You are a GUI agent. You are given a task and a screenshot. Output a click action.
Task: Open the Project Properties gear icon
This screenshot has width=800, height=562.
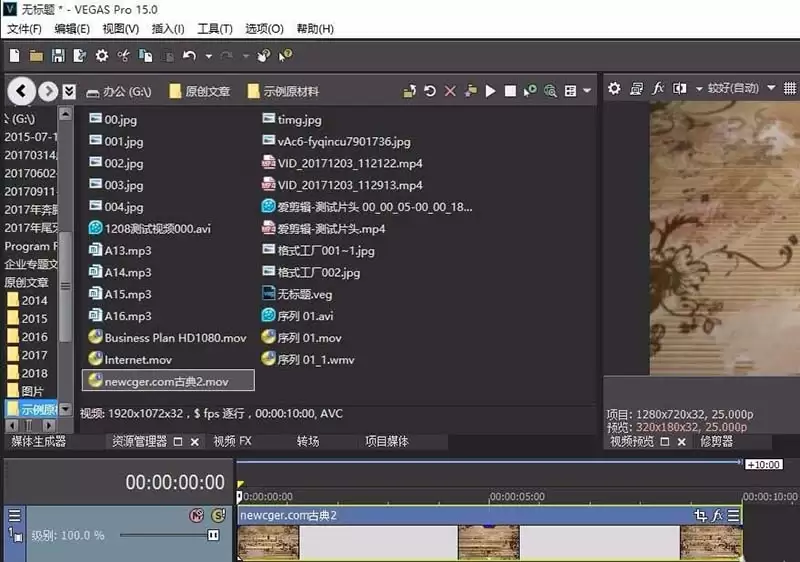point(102,56)
